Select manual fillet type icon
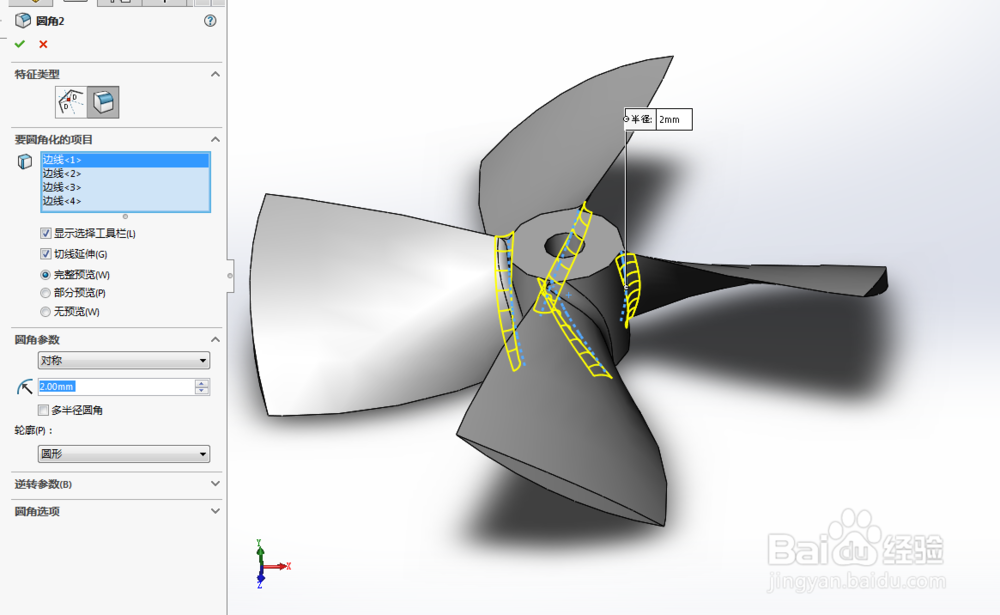The image size is (1000, 615). pyautogui.click(x=71, y=102)
